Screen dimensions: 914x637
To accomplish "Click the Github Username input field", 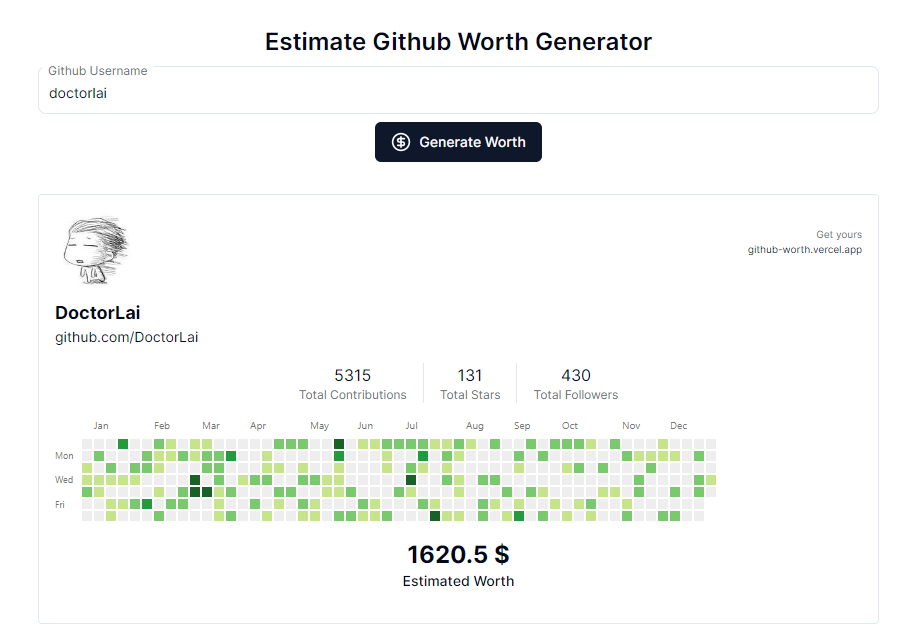I will [458, 93].
